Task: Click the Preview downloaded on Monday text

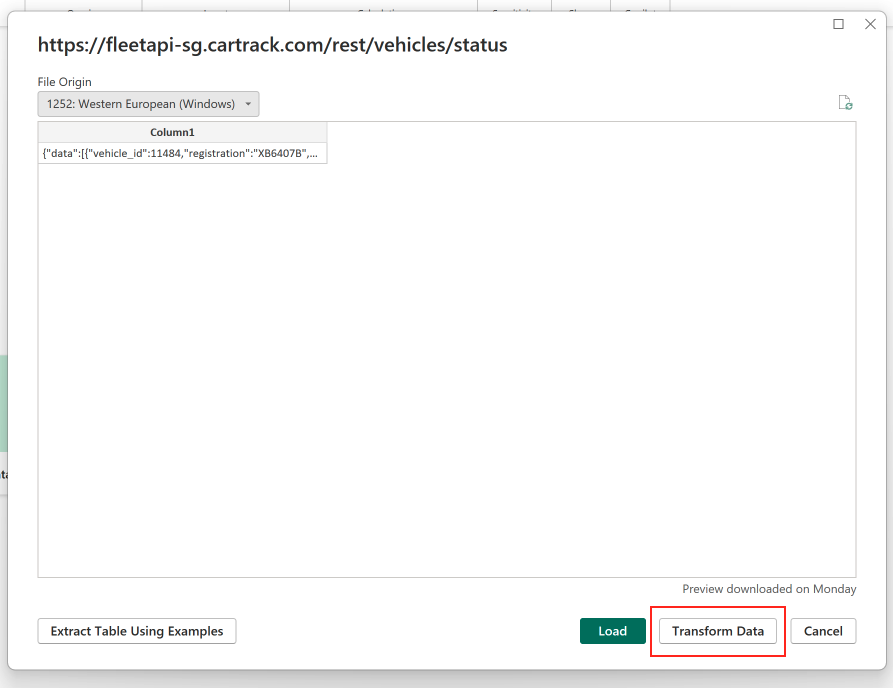Action: (x=769, y=589)
